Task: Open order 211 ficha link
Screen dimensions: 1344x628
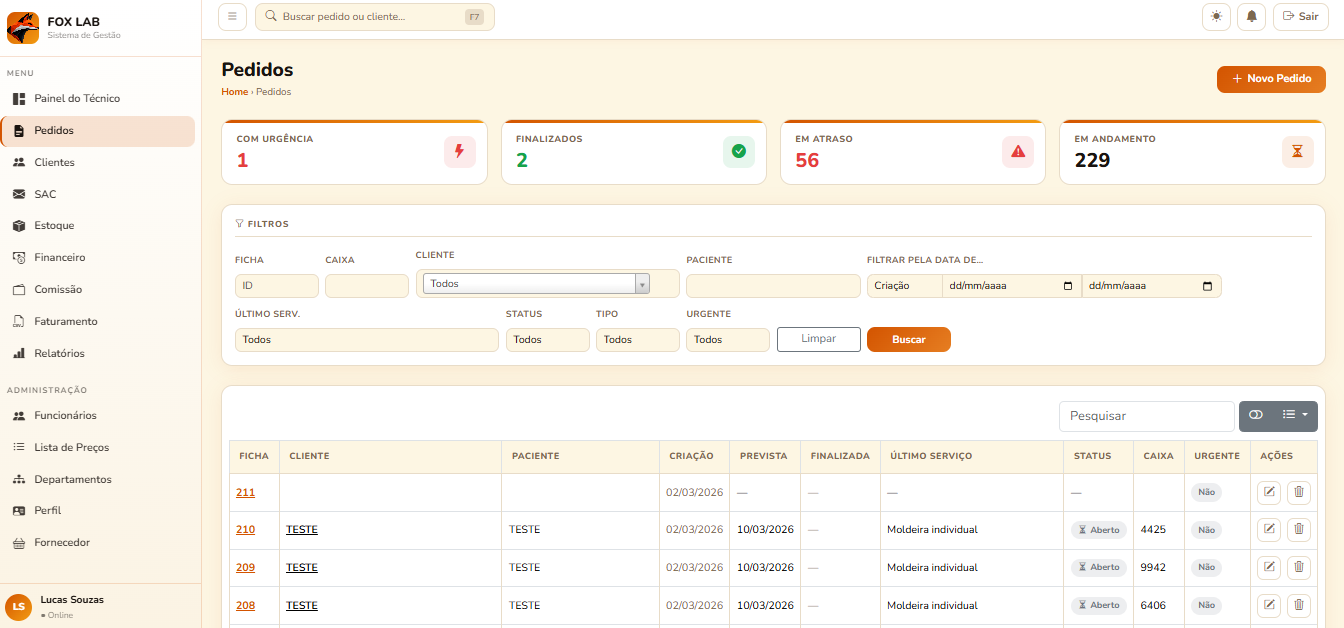Action: tap(245, 493)
